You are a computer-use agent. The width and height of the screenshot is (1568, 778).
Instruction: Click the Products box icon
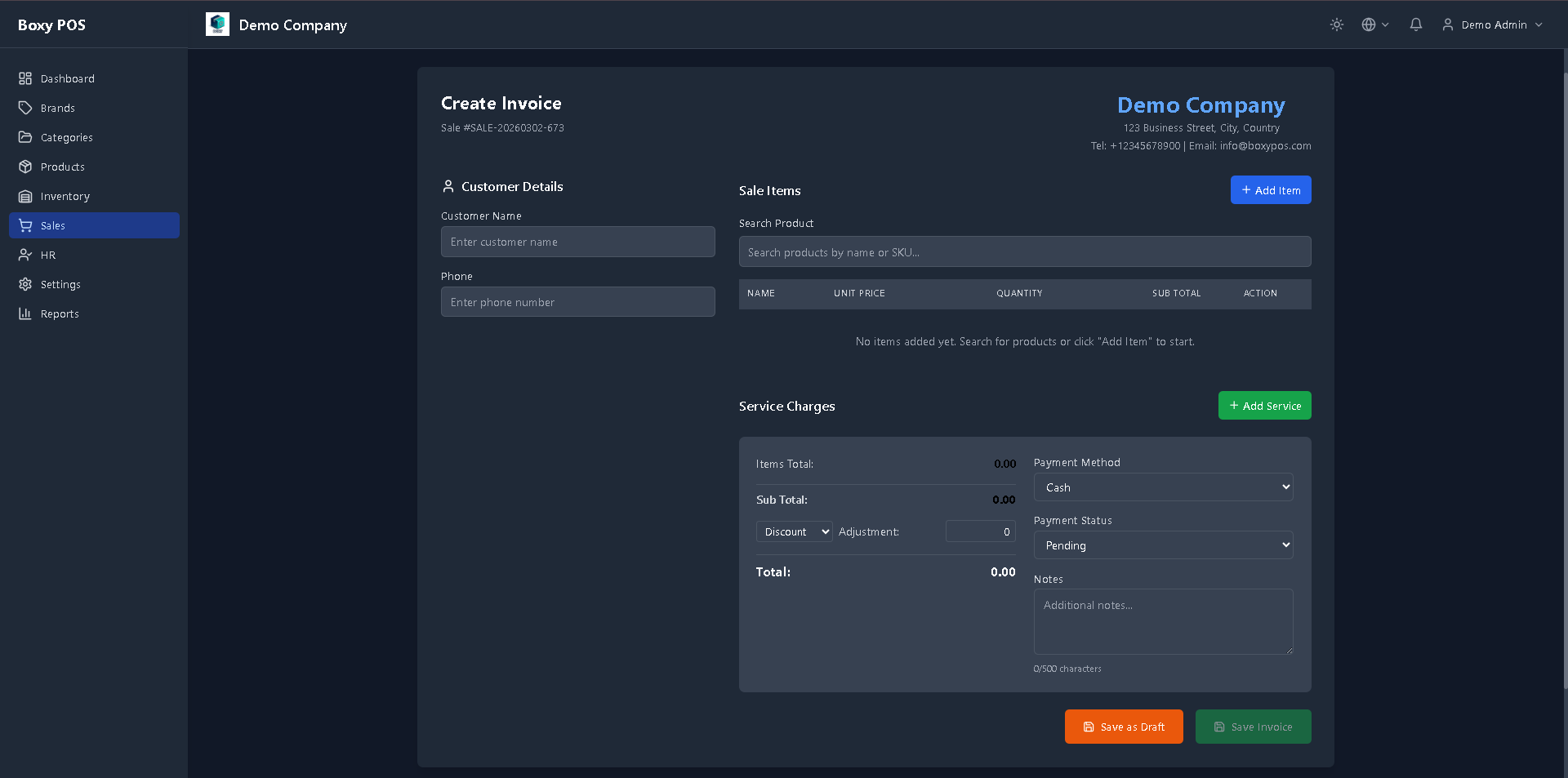coord(25,167)
